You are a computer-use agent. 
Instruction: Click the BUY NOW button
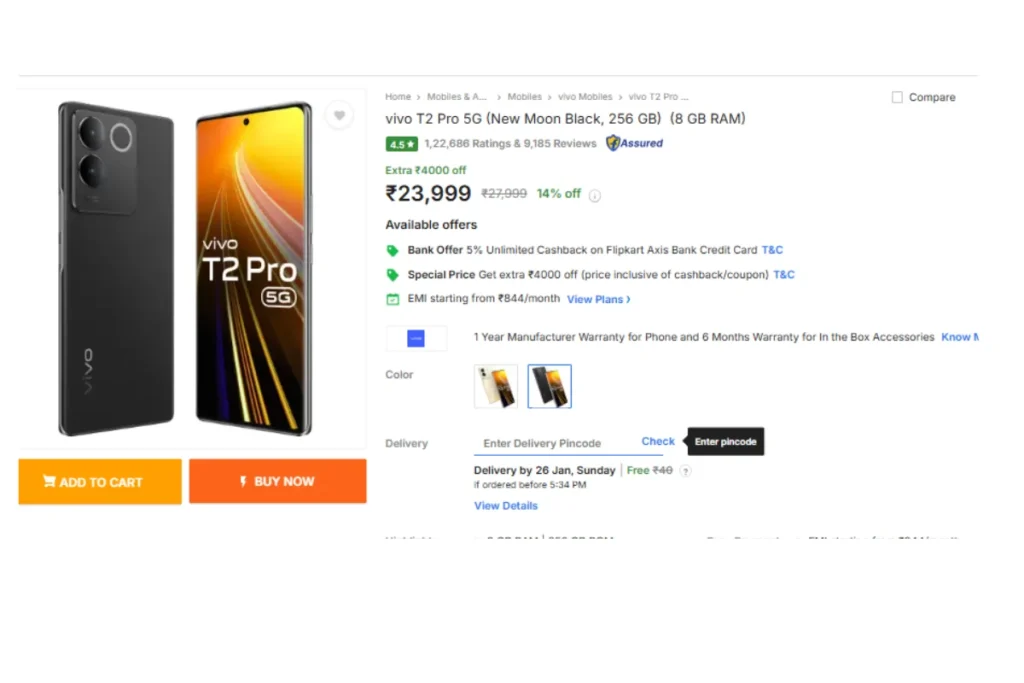(x=278, y=481)
